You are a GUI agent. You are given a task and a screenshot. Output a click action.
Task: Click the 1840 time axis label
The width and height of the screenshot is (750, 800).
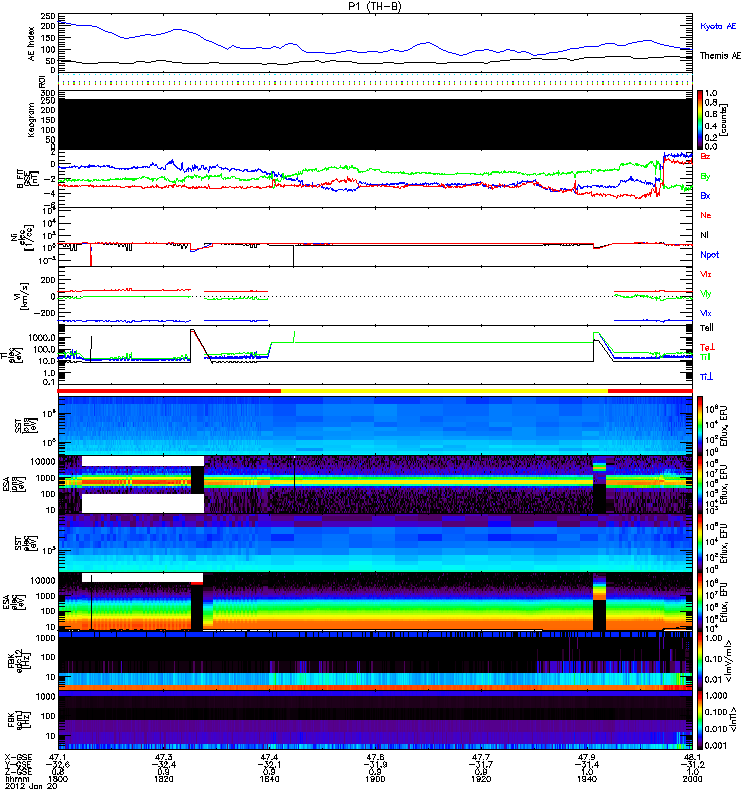point(269,779)
